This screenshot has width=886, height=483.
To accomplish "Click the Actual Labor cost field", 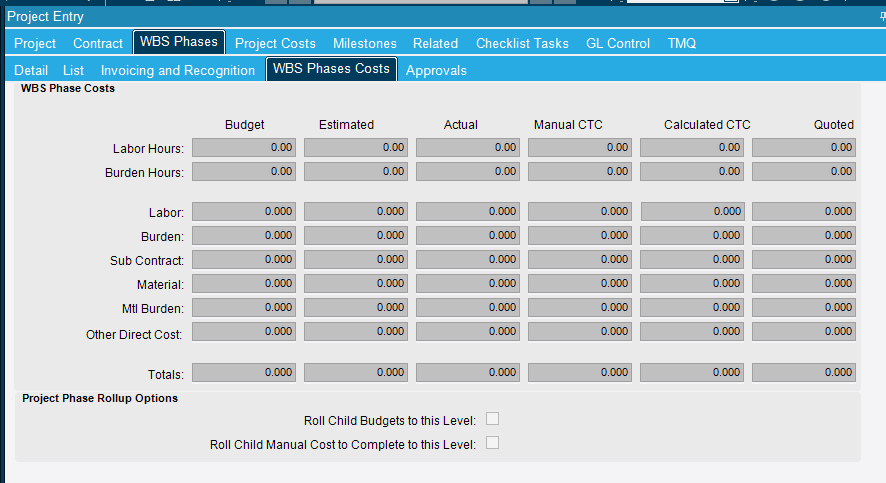I will coord(468,211).
